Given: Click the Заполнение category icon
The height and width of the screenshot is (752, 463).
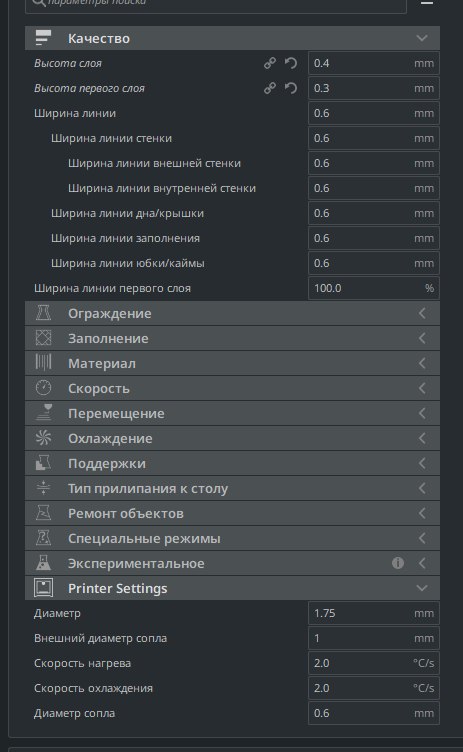Looking at the screenshot, I should (43, 338).
